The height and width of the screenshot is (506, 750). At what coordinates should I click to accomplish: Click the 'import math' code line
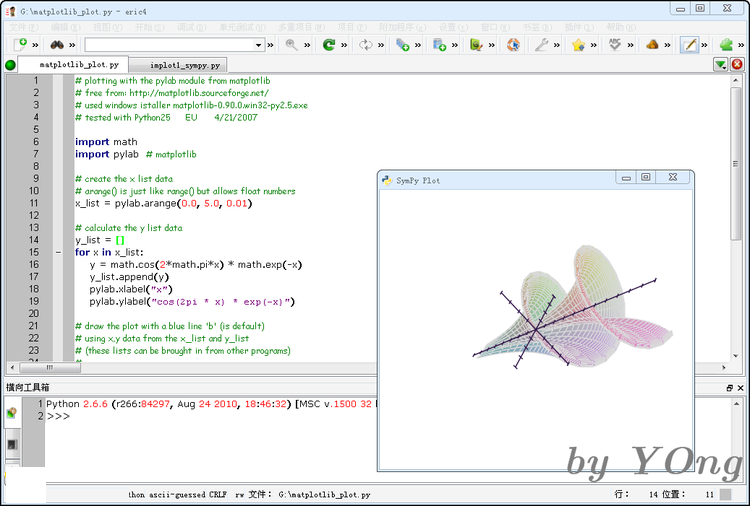tap(106, 142)
